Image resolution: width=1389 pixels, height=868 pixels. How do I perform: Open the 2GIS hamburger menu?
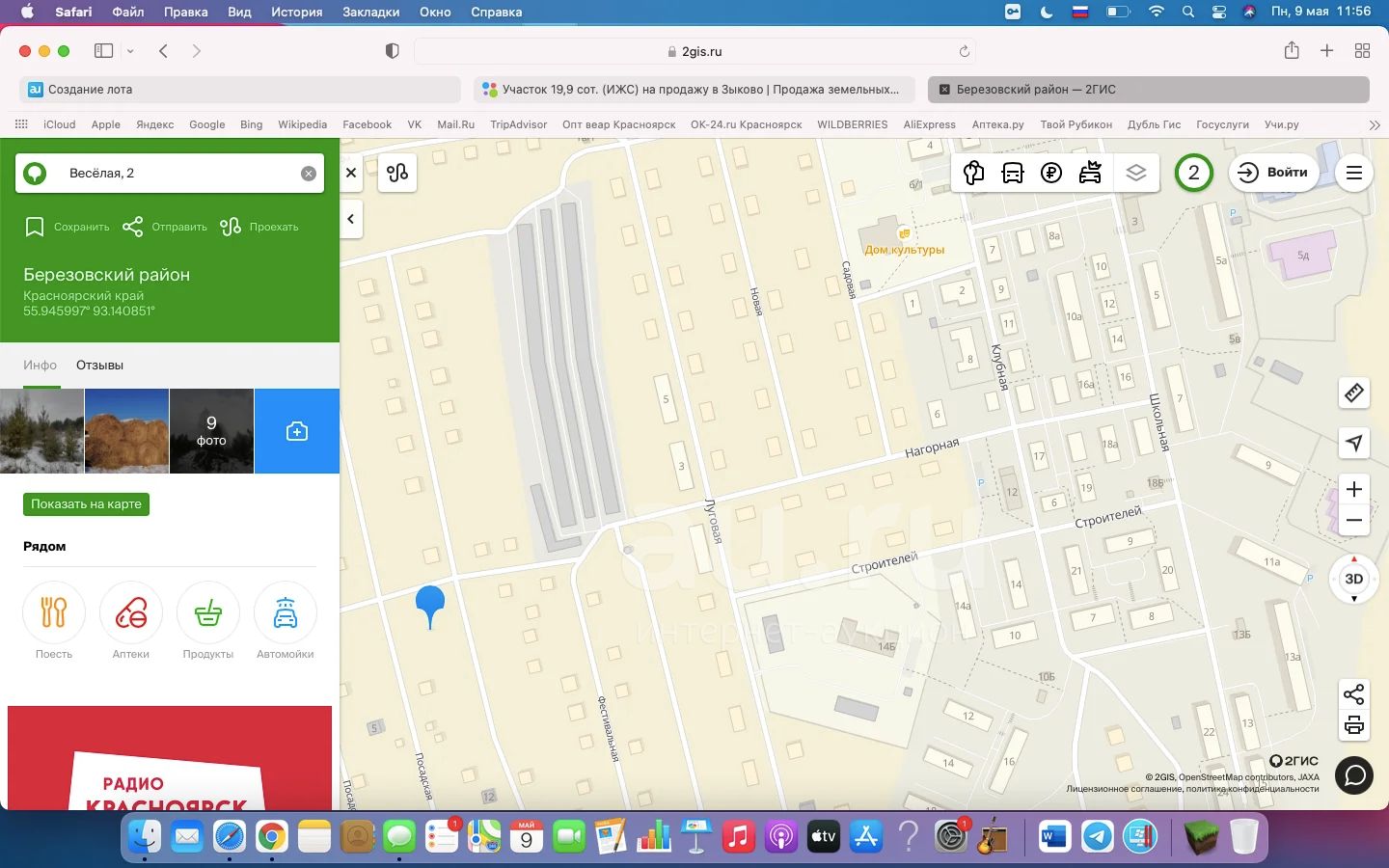coord(1354,173)
